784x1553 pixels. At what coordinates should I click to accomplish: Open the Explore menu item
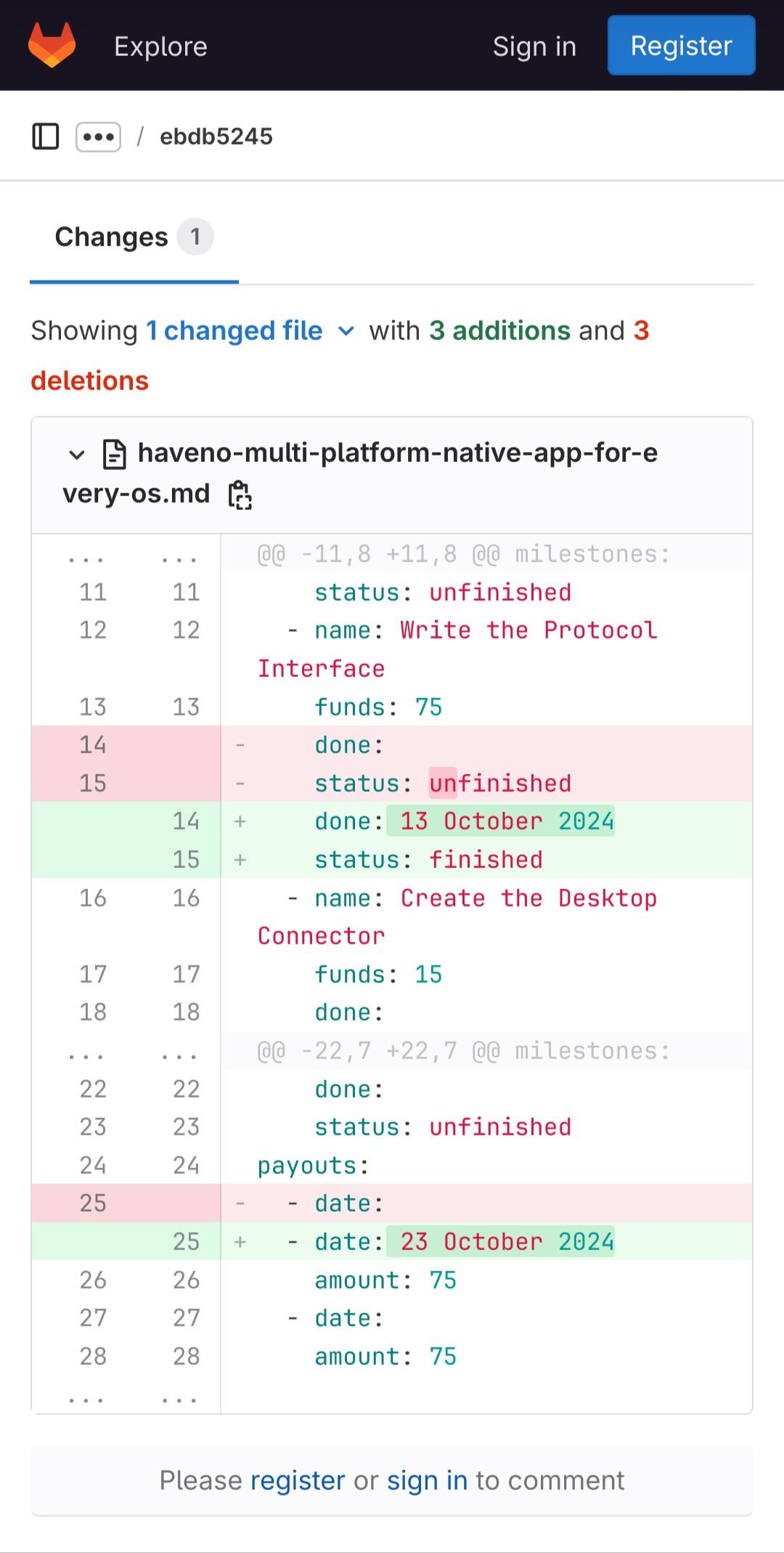click(160, 46)
